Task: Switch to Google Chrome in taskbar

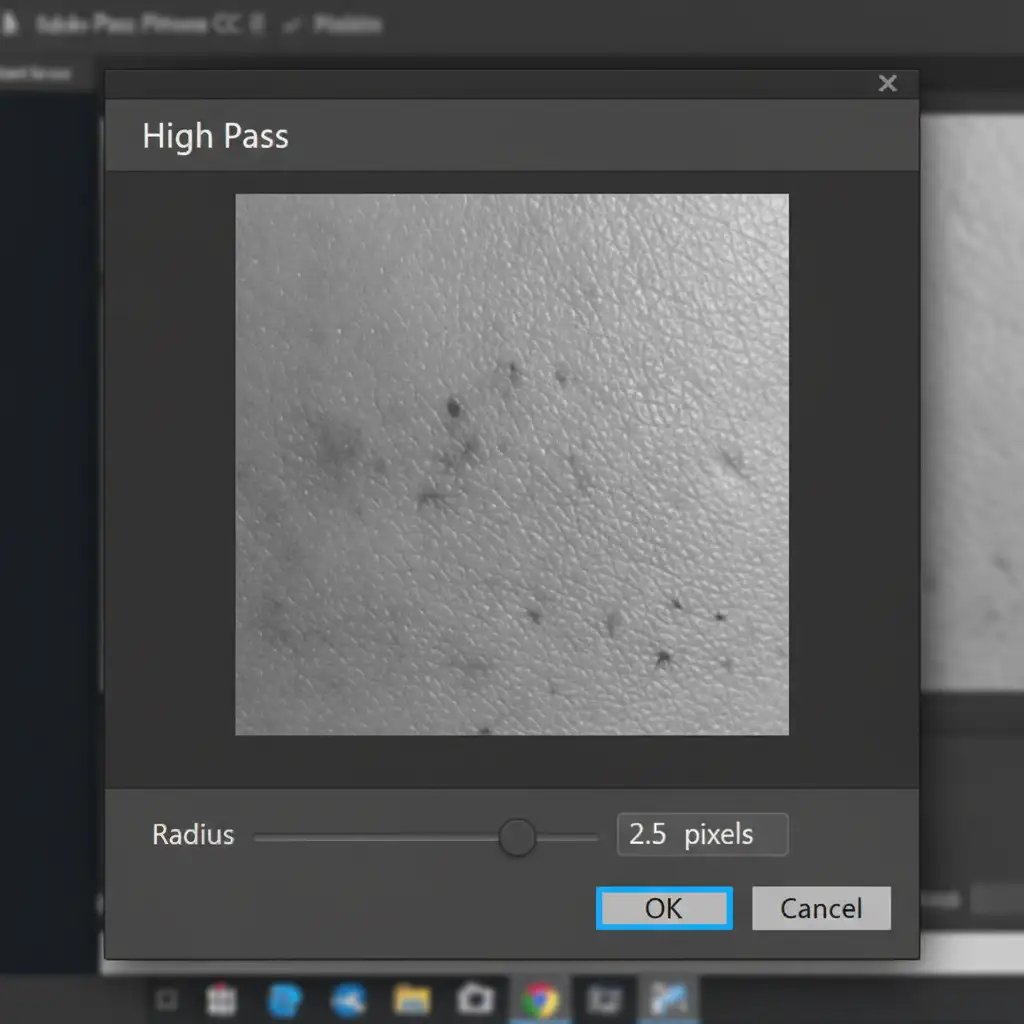Action: (540, 999)
